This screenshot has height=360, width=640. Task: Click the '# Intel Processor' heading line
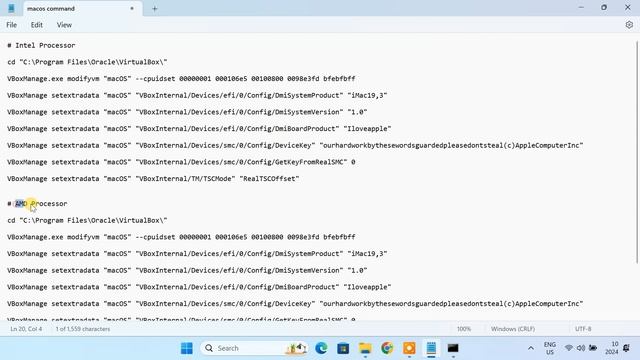(x=41, y=45)
